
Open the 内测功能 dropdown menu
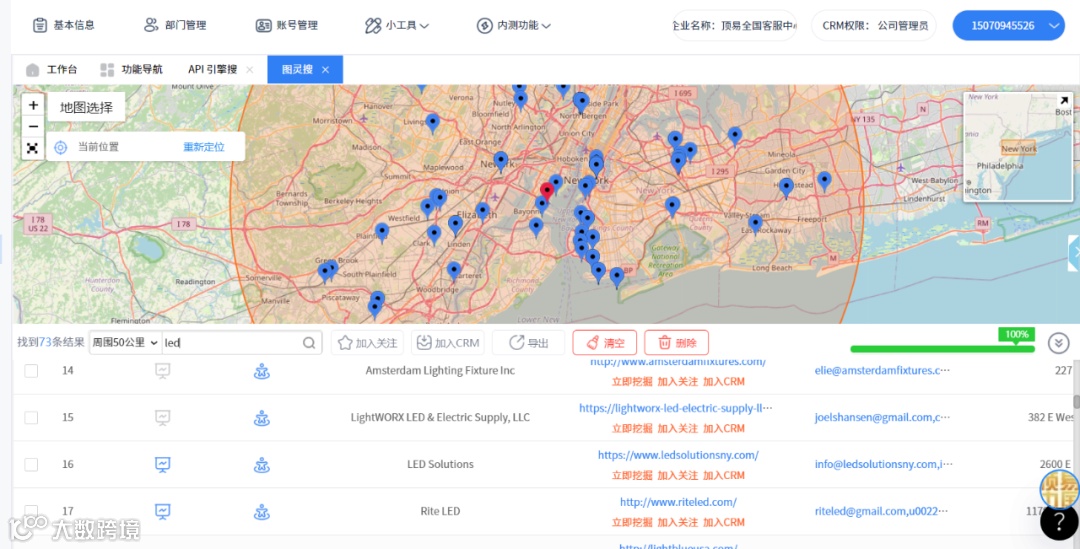coord(514,25)
